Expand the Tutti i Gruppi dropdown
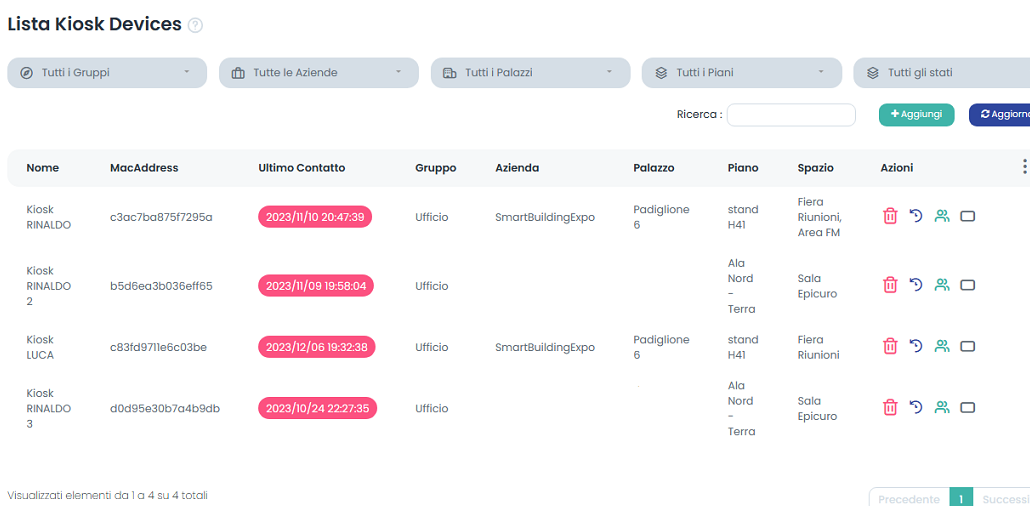Viewport: 1030px width, 506px height. tap(107, 73)
